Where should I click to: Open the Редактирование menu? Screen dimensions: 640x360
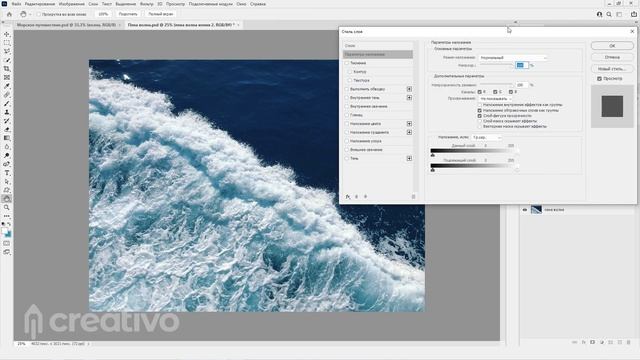point(40,4)
